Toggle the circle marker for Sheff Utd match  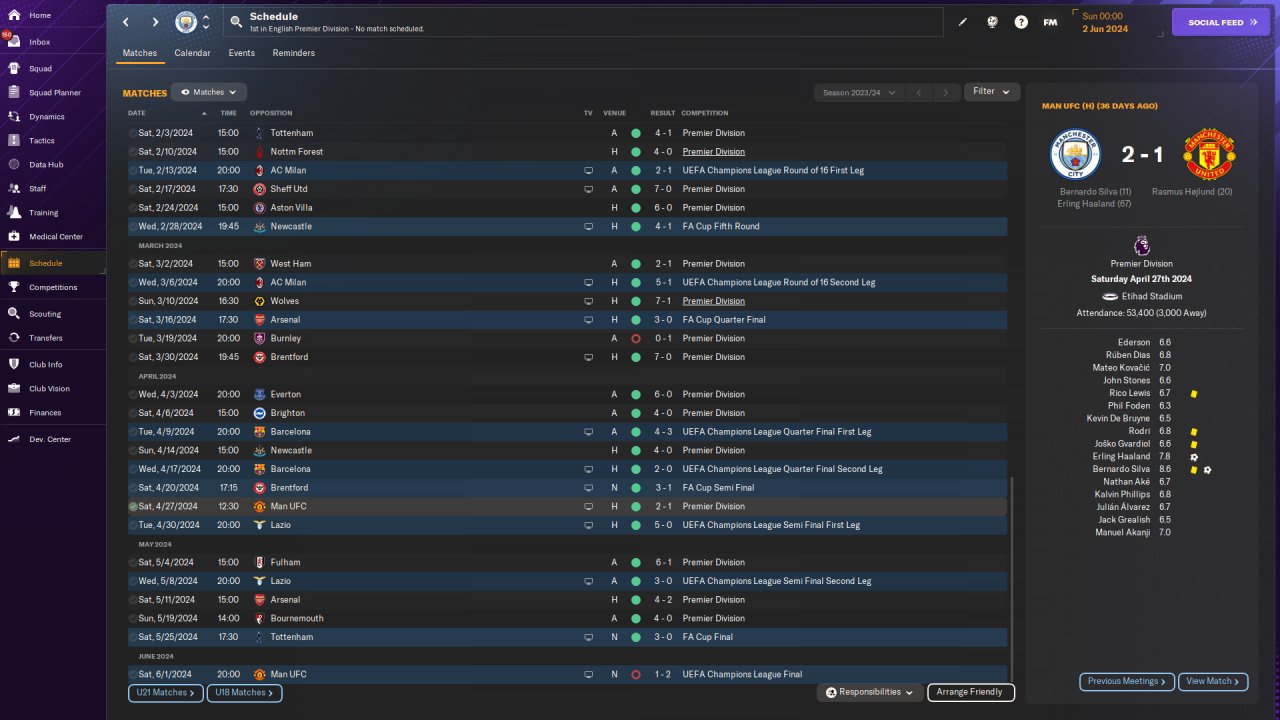click(133, 189)
